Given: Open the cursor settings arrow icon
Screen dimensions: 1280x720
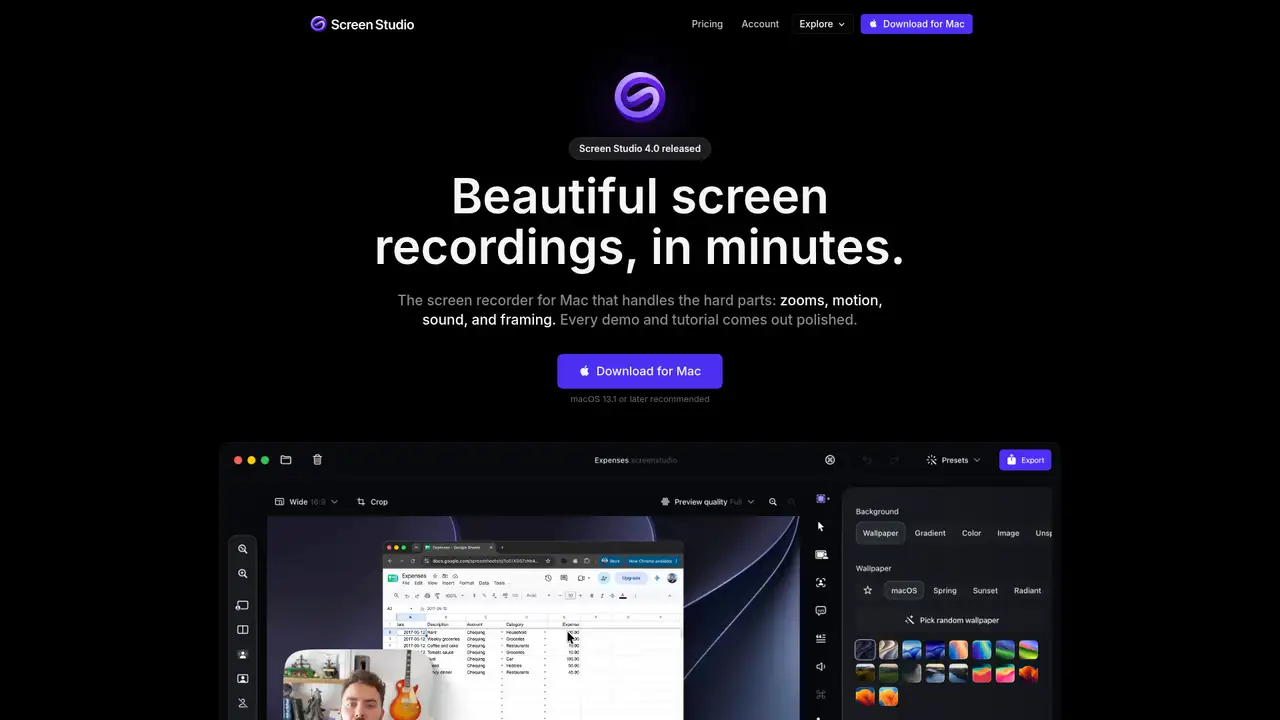Looking at the screenshot, I should (821, 527).
